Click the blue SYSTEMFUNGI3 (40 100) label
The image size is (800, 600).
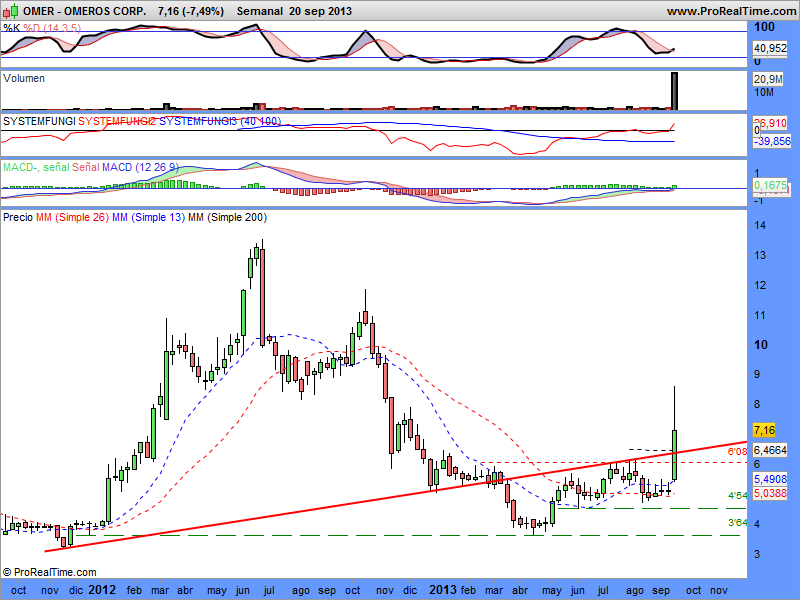click(x=220, y=121)
